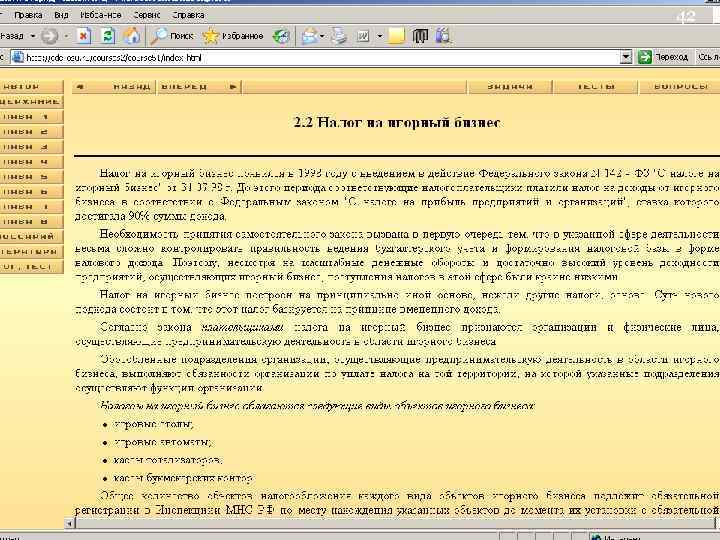This screenshot has width=720, height=540.
Task: Click the browser Forward arrow icon
Action: pos(50,36)
